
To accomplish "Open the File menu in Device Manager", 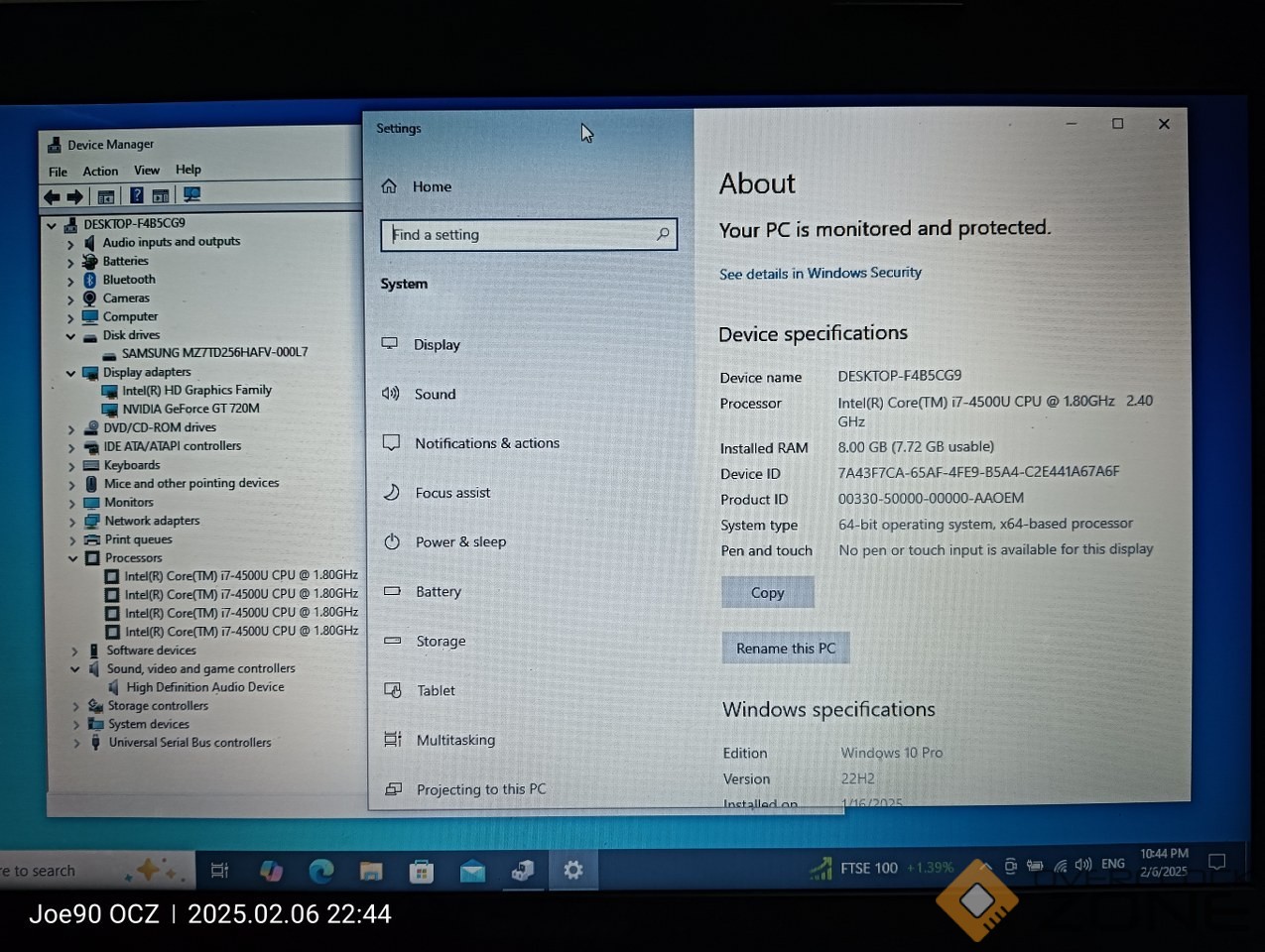I will [x=59, y=172].
